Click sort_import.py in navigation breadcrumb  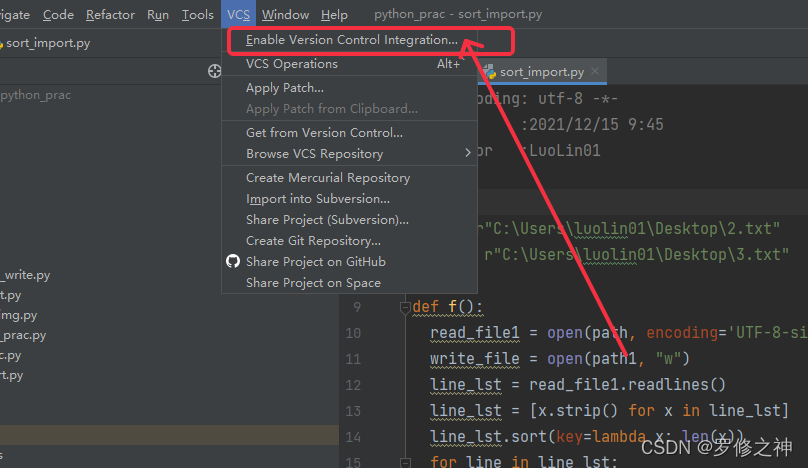[47, 43]
